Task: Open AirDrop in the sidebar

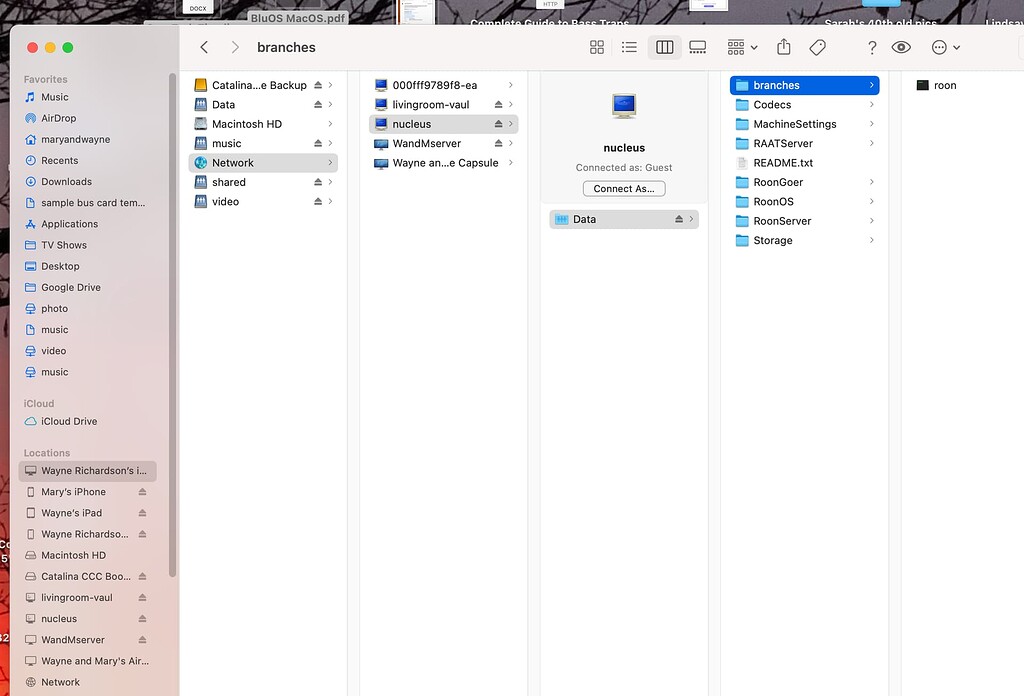Action: [x=58, y=118]
